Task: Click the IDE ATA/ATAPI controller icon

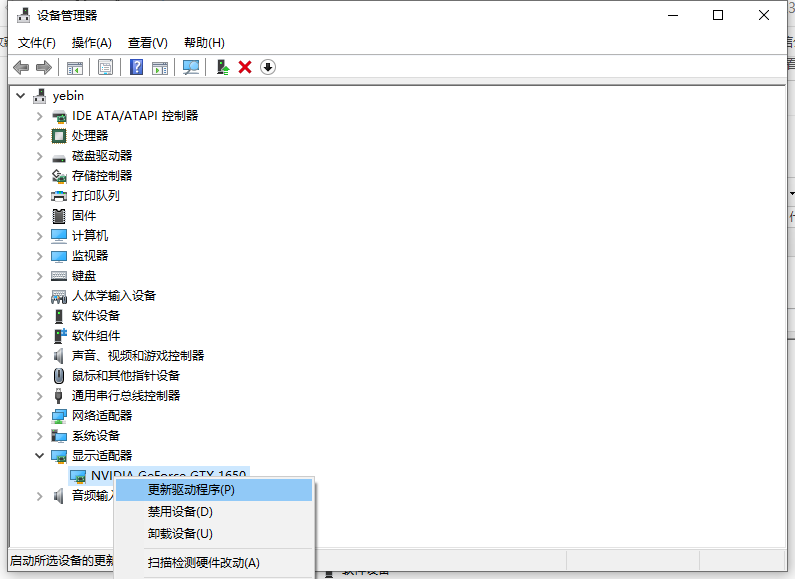Action: [59, 116]
